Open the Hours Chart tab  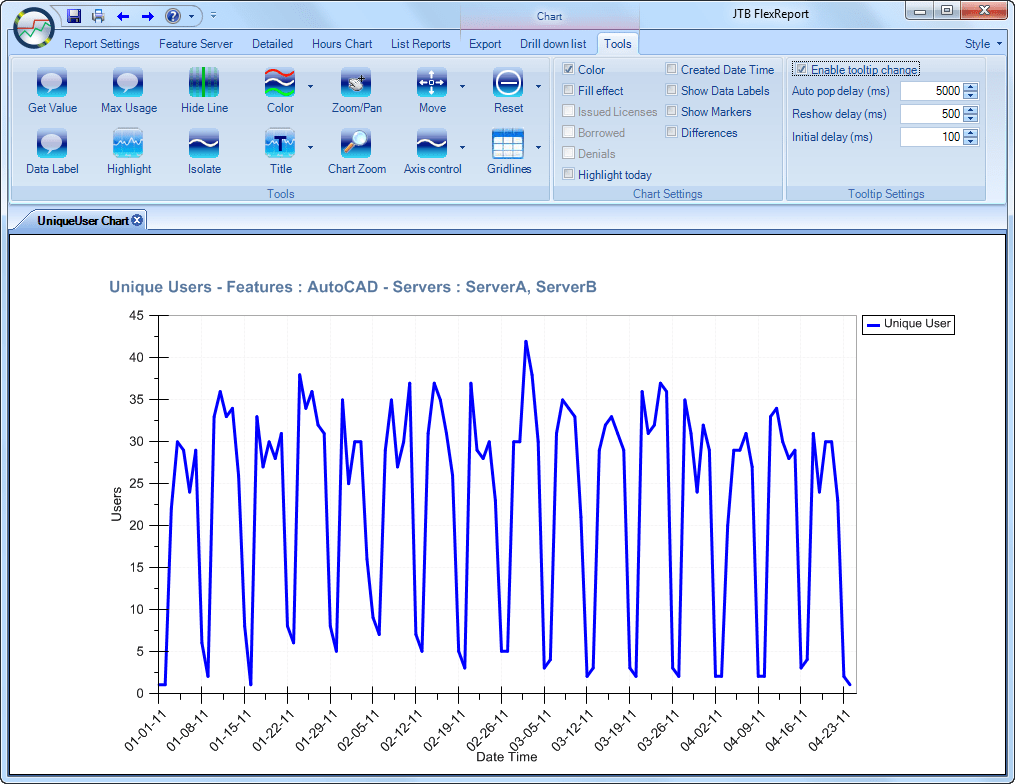[342, 44]
